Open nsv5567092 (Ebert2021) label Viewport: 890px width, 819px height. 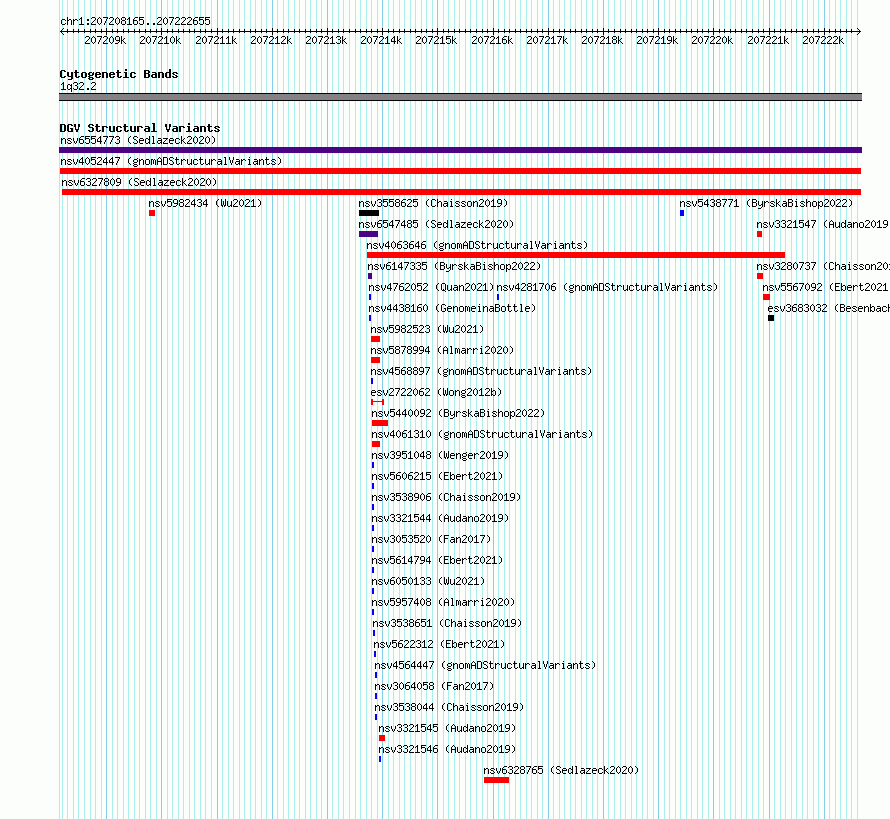(x=826, y=287)
